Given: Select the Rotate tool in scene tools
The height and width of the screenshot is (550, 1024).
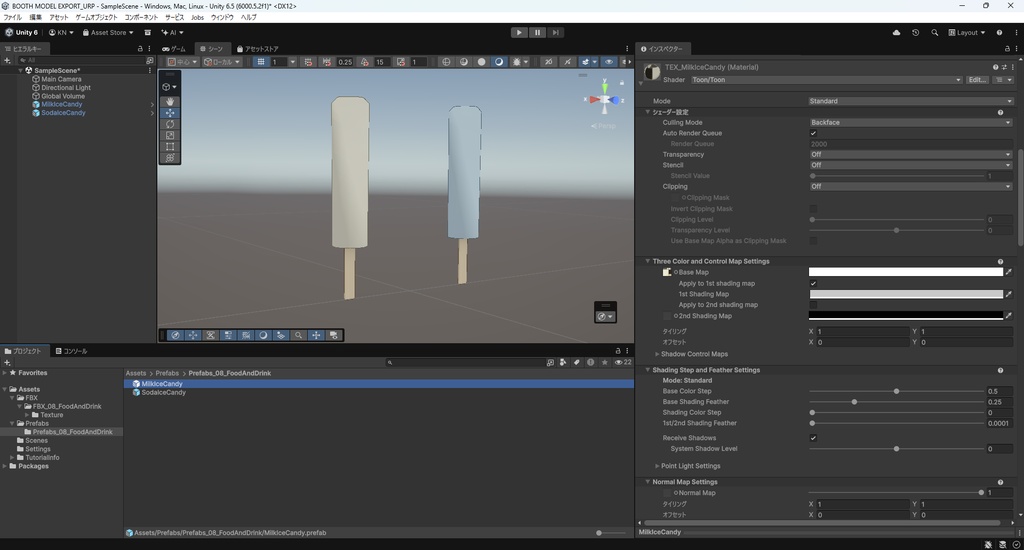Looking at the screenshot, I should coord(170,124).
